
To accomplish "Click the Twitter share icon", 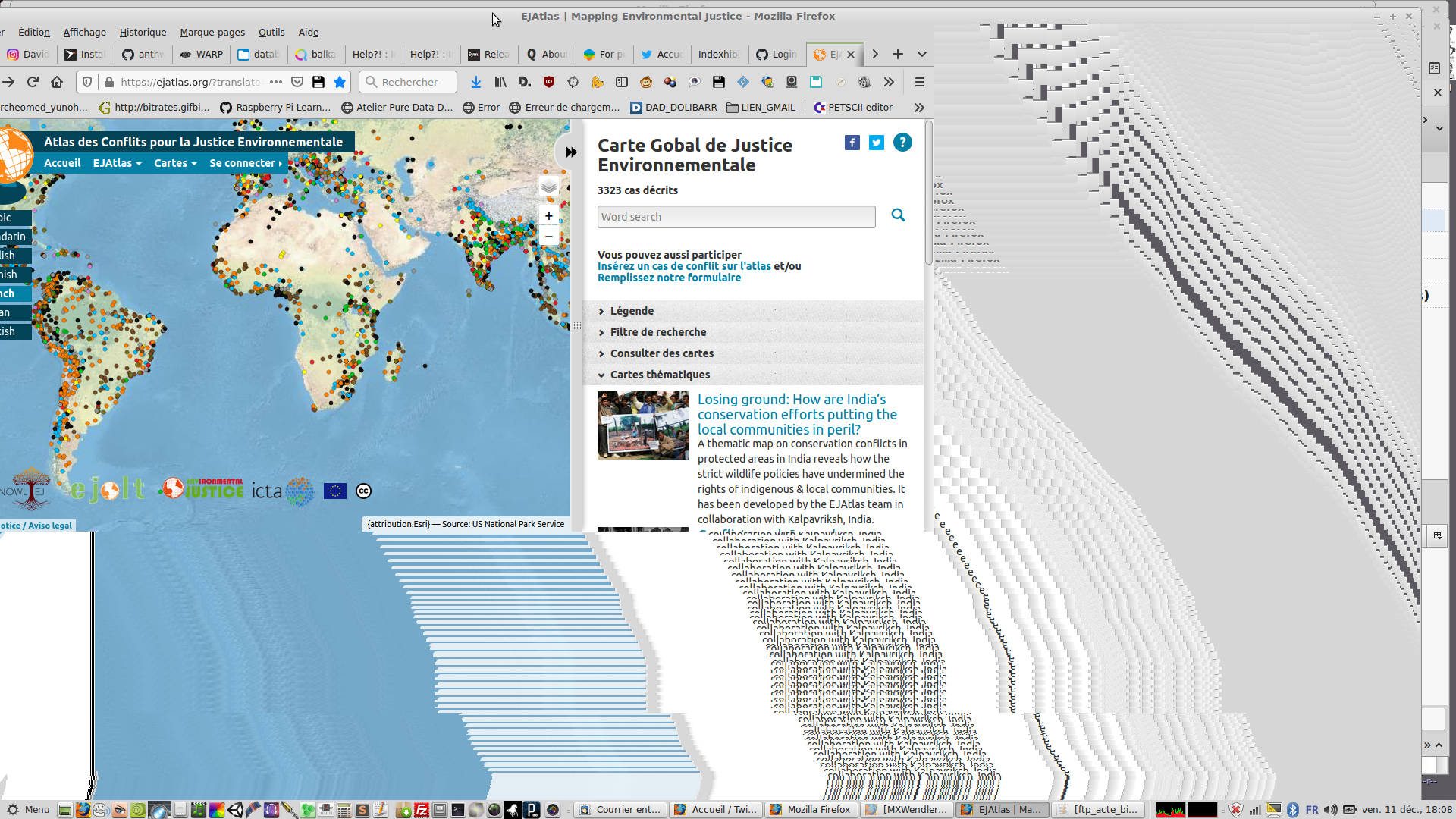I will tap(877, 143).
